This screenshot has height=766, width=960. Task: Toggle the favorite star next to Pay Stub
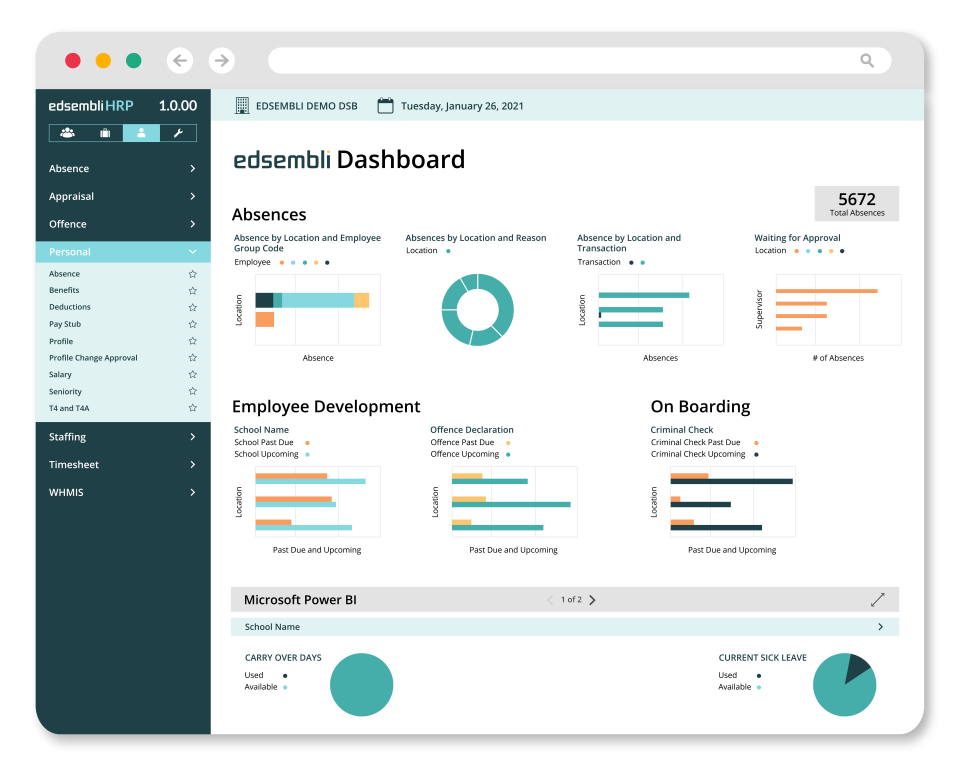coord(192,324)
